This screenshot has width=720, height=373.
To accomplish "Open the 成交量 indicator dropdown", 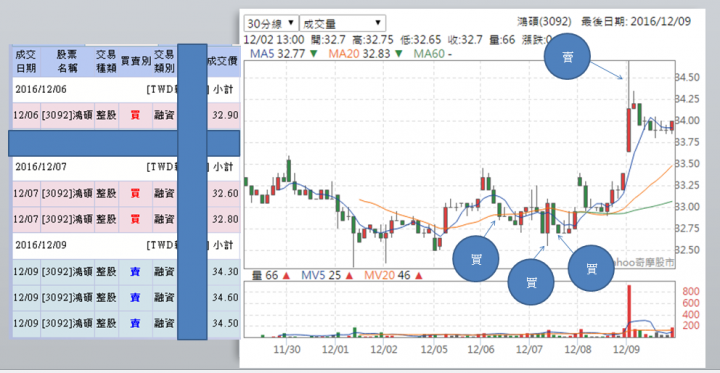I will [343, 23].
